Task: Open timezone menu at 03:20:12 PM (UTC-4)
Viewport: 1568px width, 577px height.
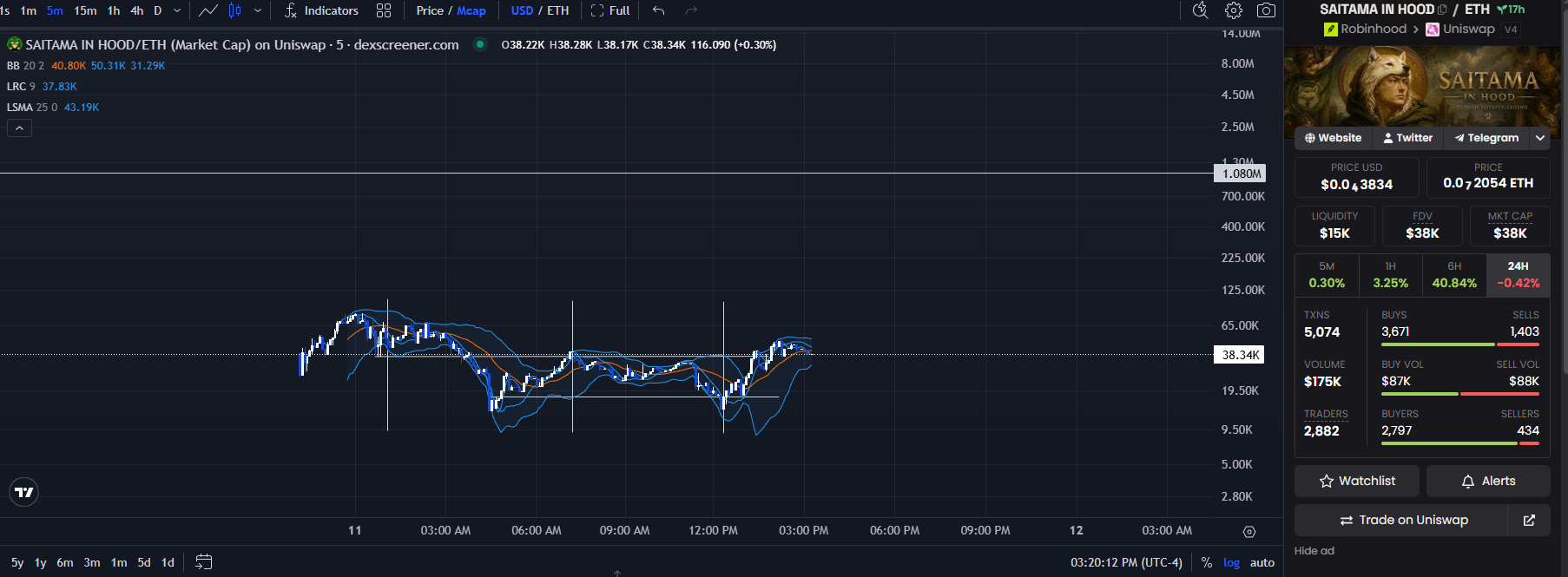Action: 1126,562
